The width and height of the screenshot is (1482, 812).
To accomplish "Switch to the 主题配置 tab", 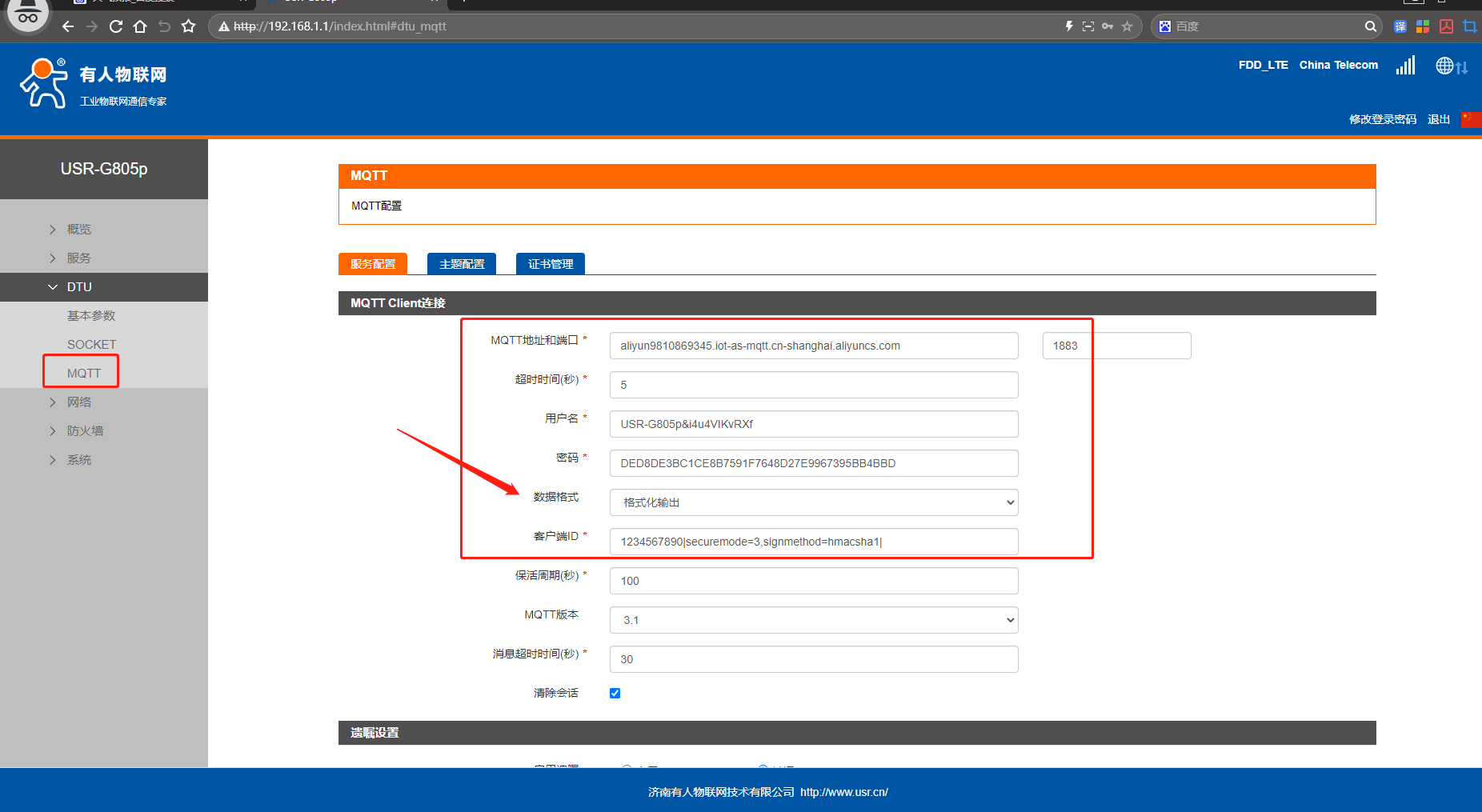I will tap(462, 264).
